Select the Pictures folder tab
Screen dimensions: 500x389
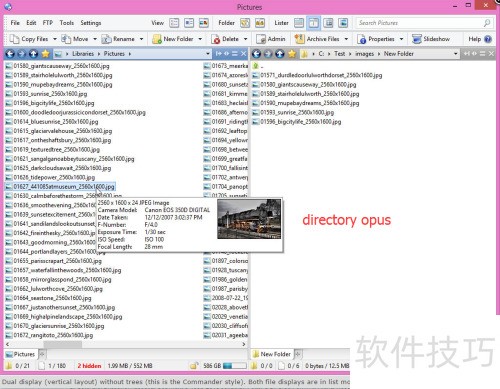tap(21, 354)
